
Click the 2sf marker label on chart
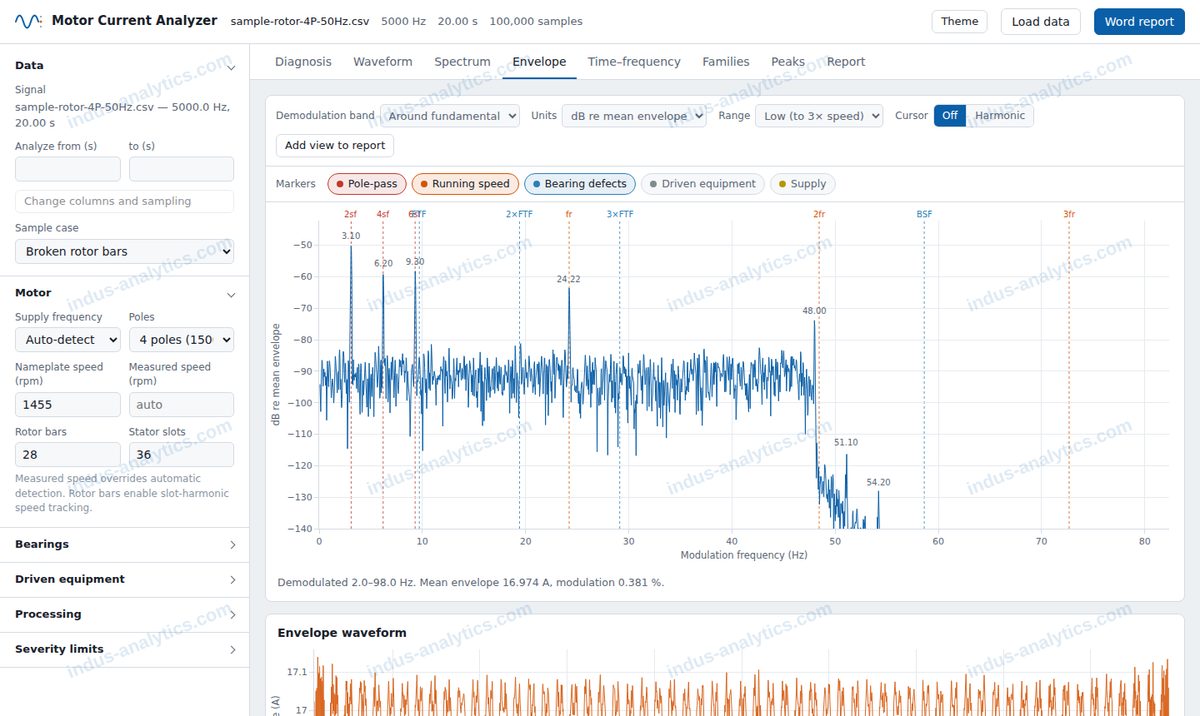(350, 214)
